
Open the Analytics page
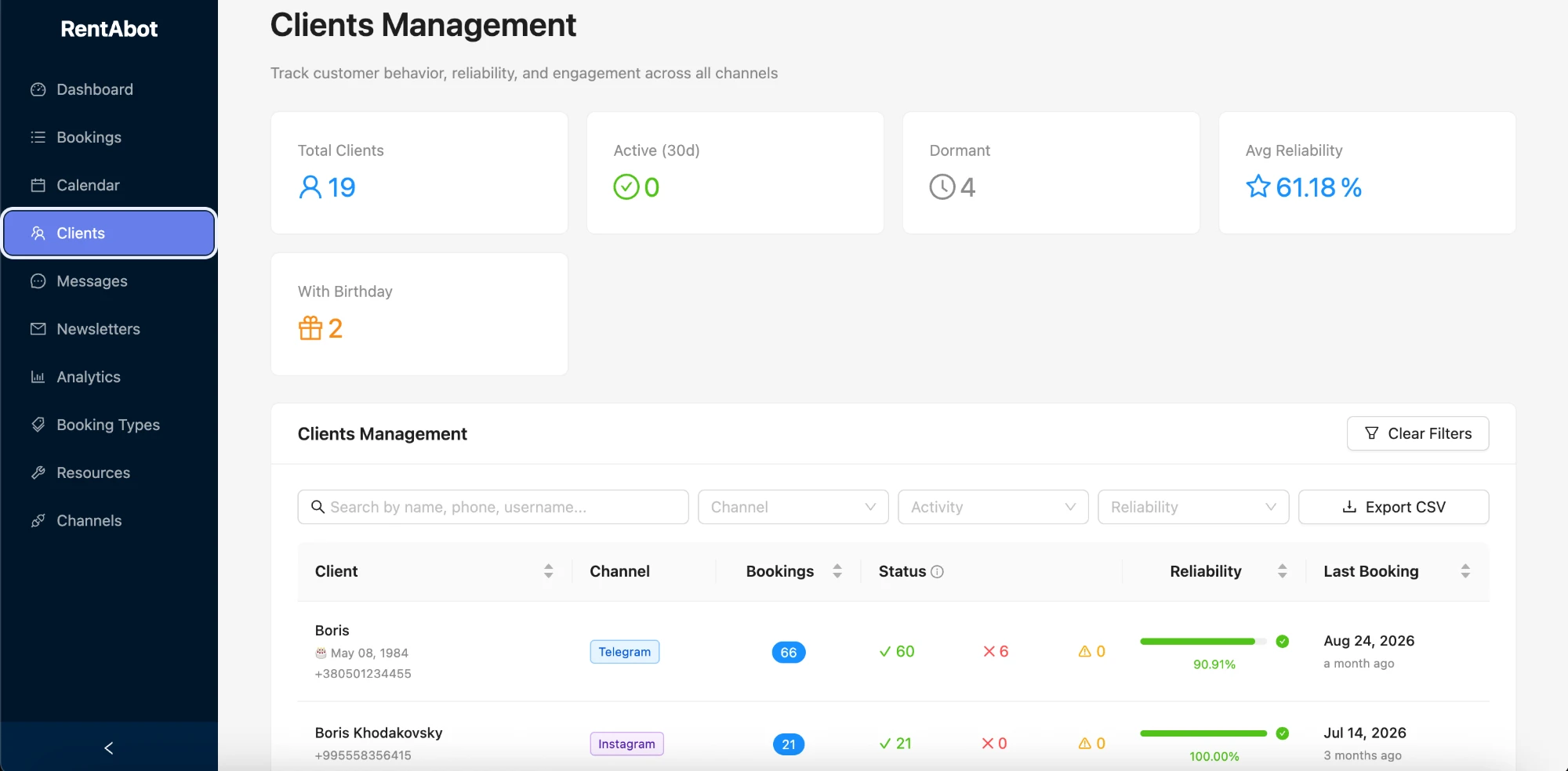[109, 377]
